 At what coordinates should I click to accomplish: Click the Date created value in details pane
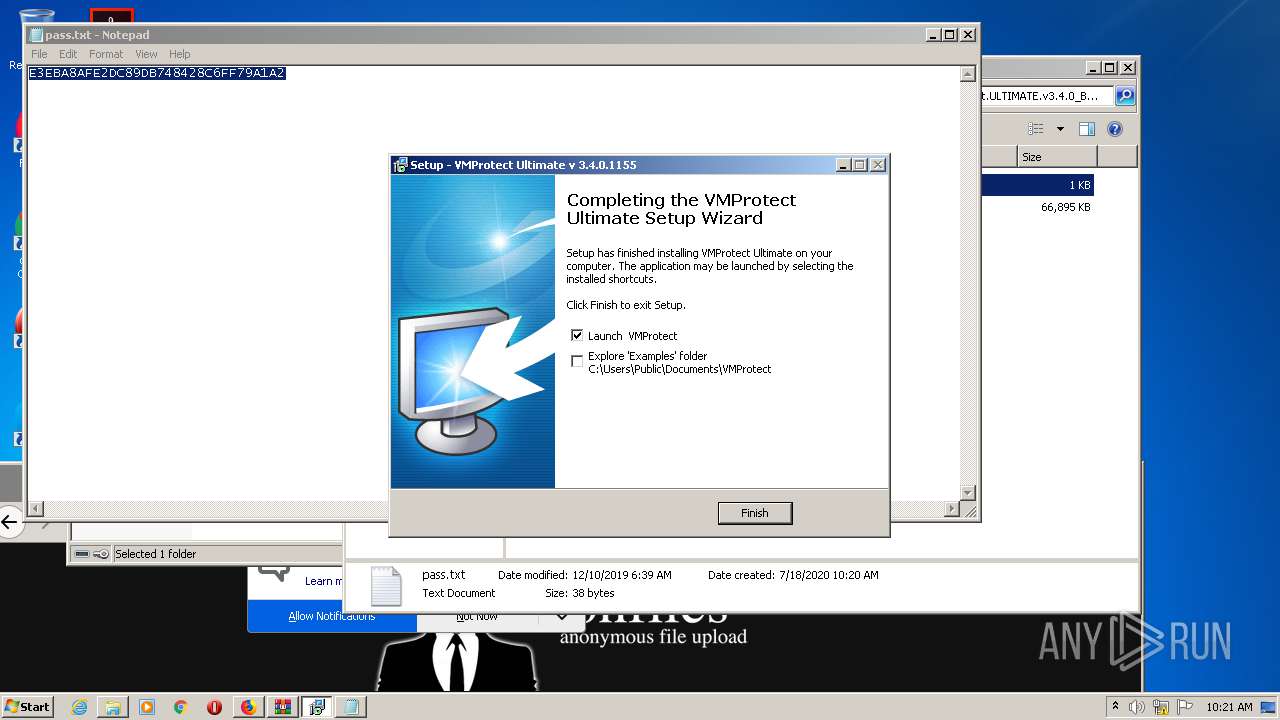coord(829,575)
